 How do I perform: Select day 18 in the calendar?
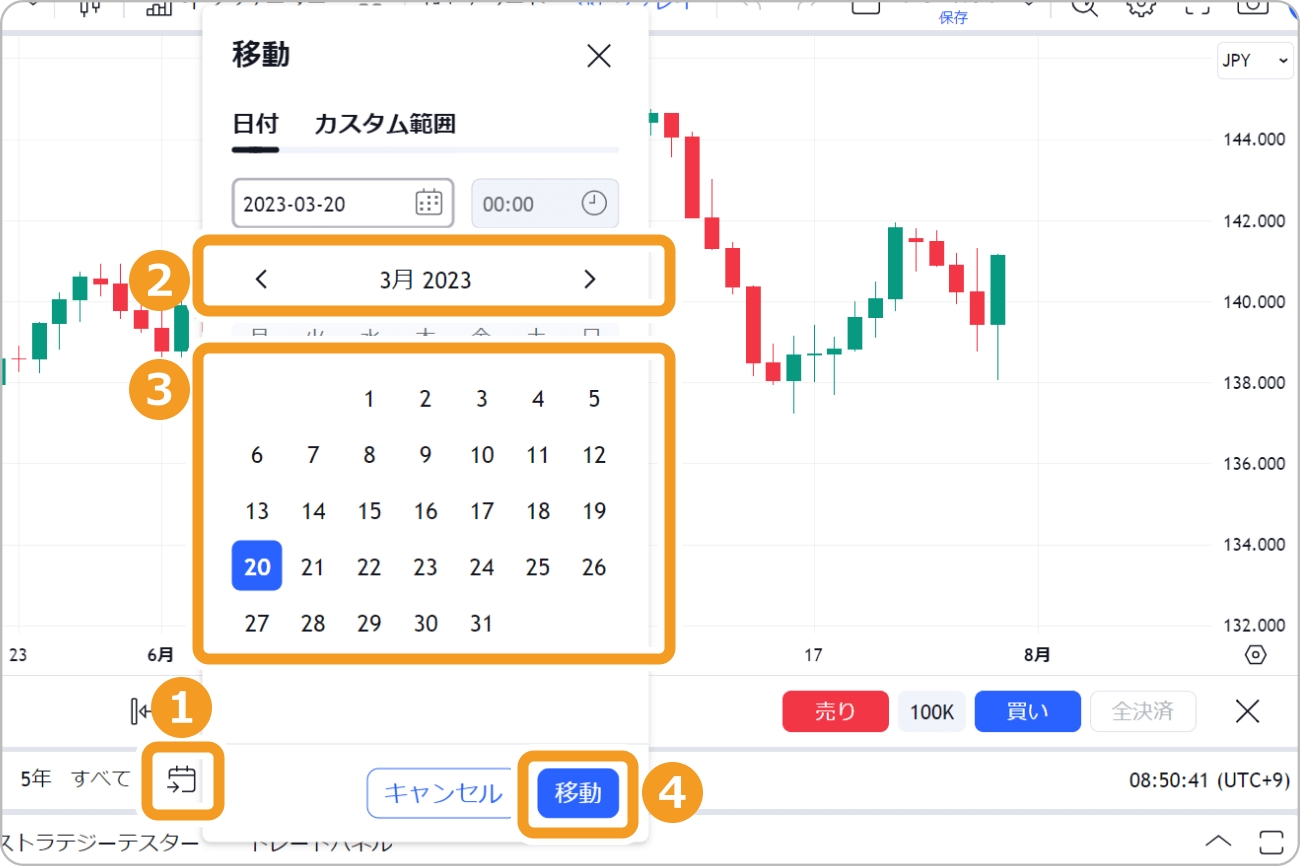pos(538,511)
